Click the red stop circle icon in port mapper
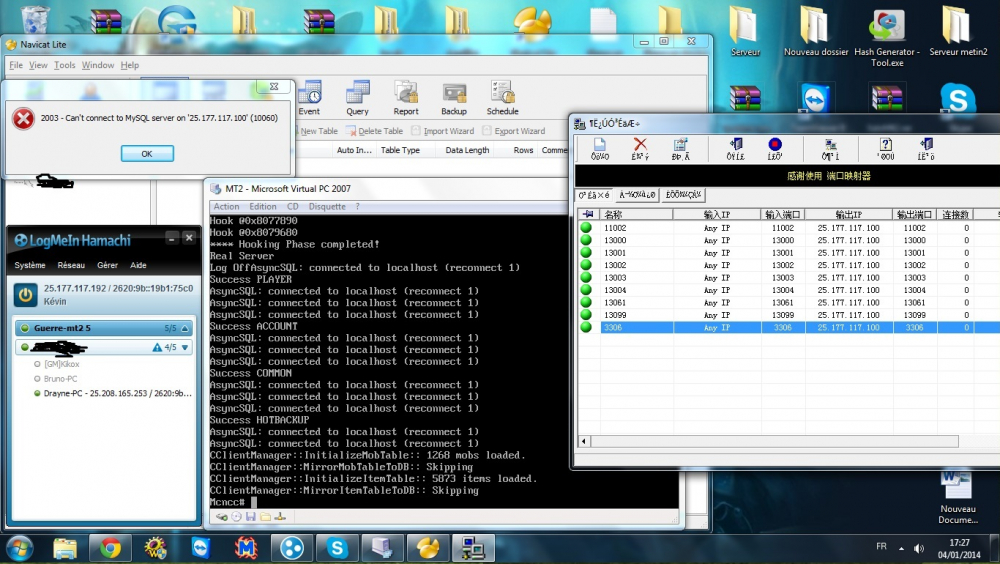The width and height of the screenshot is (1000, 564). coord(775,148)
